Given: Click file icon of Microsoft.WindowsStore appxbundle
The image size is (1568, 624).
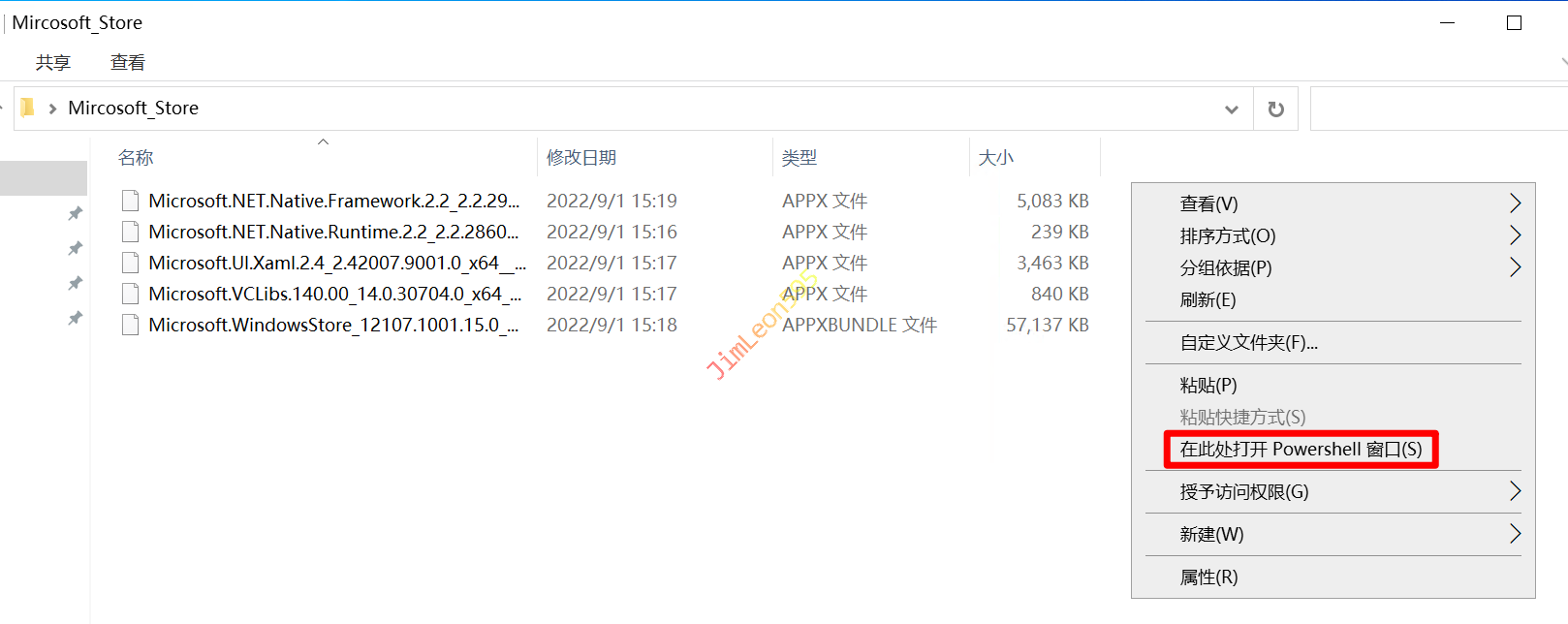Looking at the screenshot, I should tap(130, 325).
